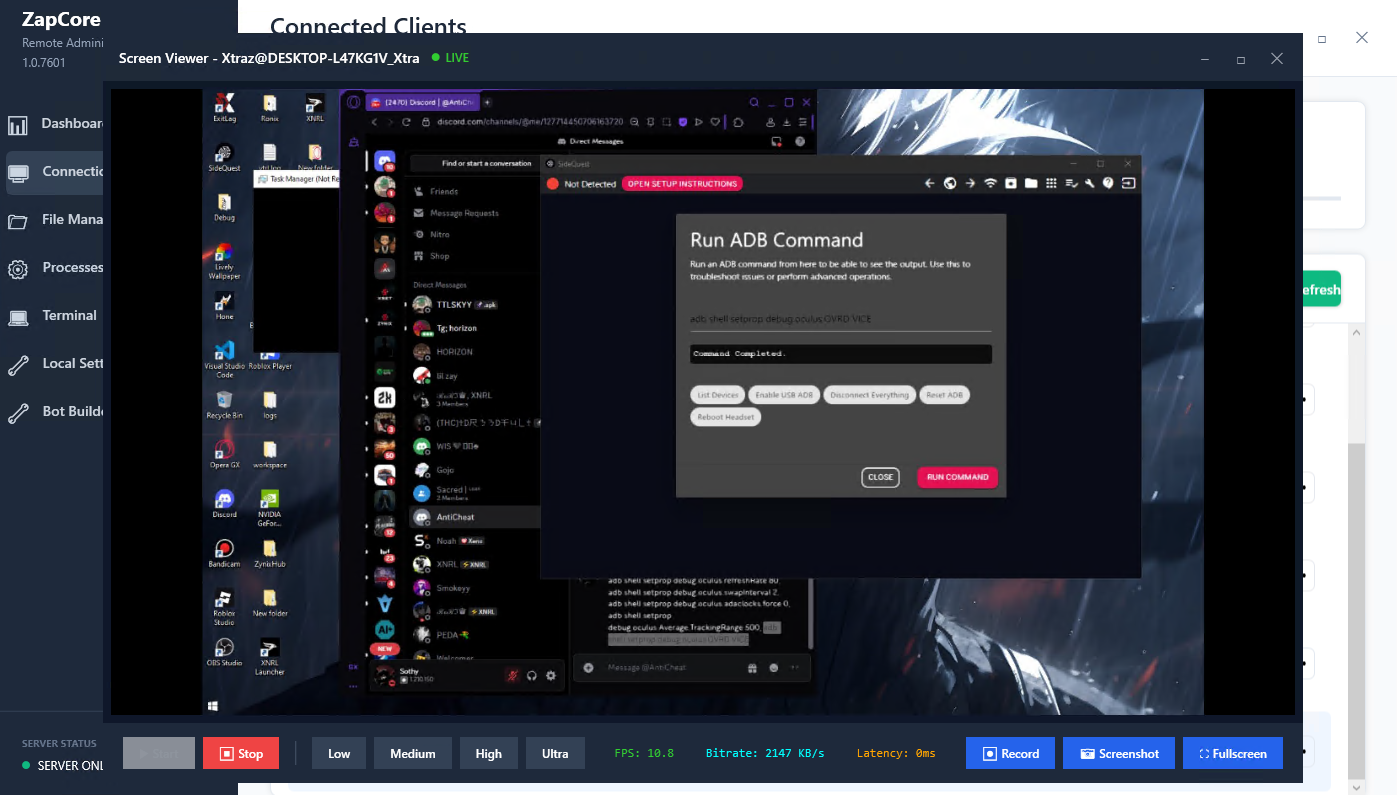Image resolution: width=1397 pixels, height=795 pixels.
Task: Click the SideQuest folder files icon
Action: pos(1031,184)
